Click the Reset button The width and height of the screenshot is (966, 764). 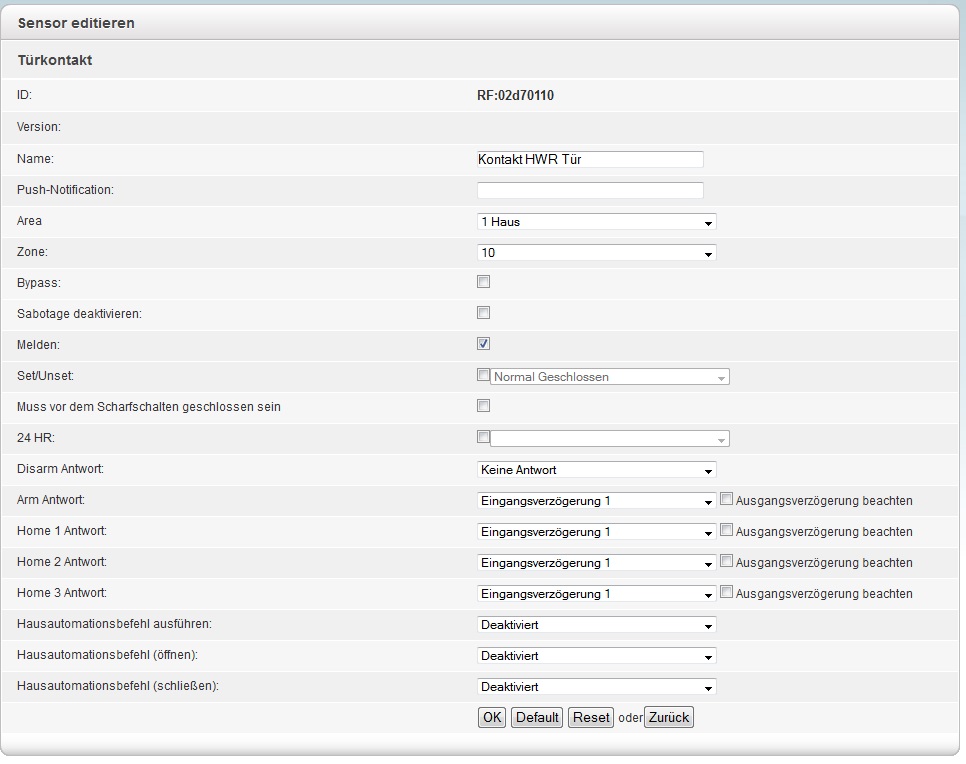[591, 718]
